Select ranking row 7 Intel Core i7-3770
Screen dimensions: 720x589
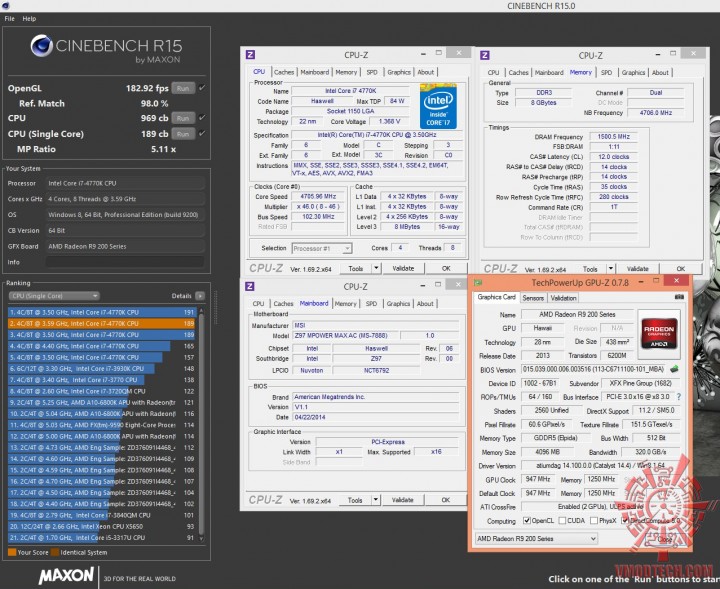point(102,380)
